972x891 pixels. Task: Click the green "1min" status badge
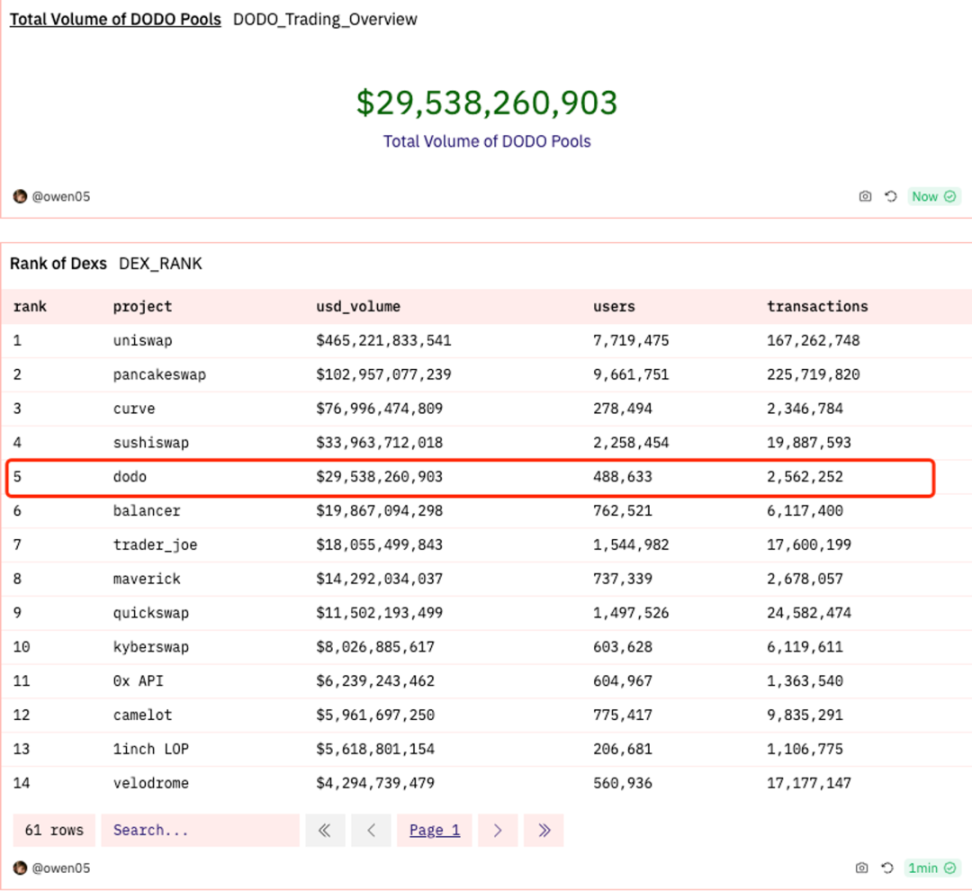[931, 868]
